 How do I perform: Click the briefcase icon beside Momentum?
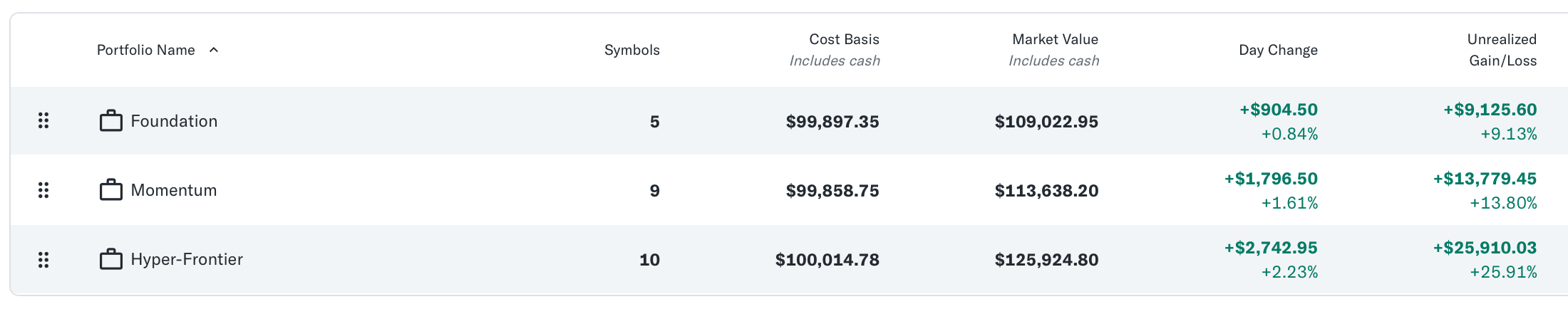(x=111, y=190)
